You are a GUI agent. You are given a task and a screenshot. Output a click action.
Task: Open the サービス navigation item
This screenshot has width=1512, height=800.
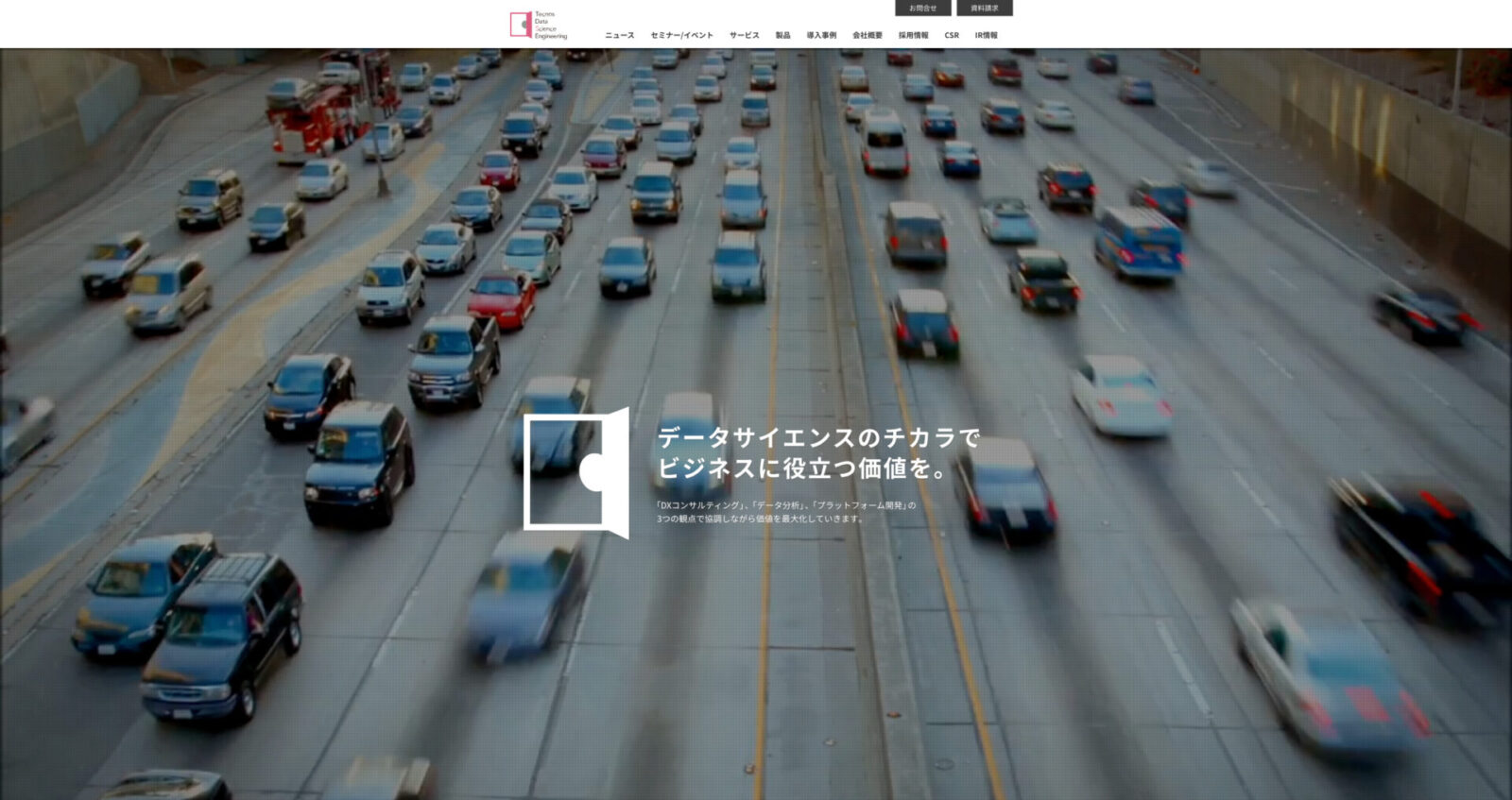pos(744,36)
